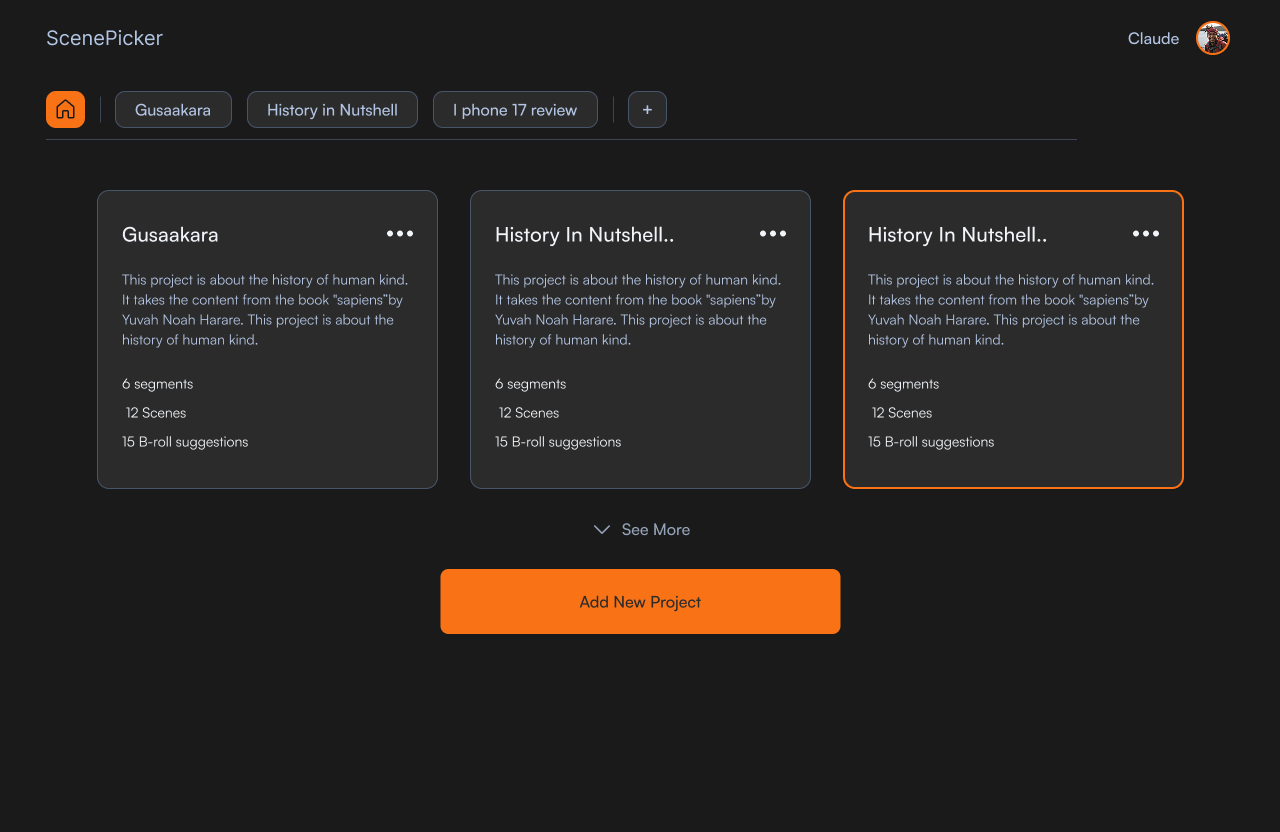Click the ScenePicker logo text
The image size is (1280, 832).
click(104, 38)
